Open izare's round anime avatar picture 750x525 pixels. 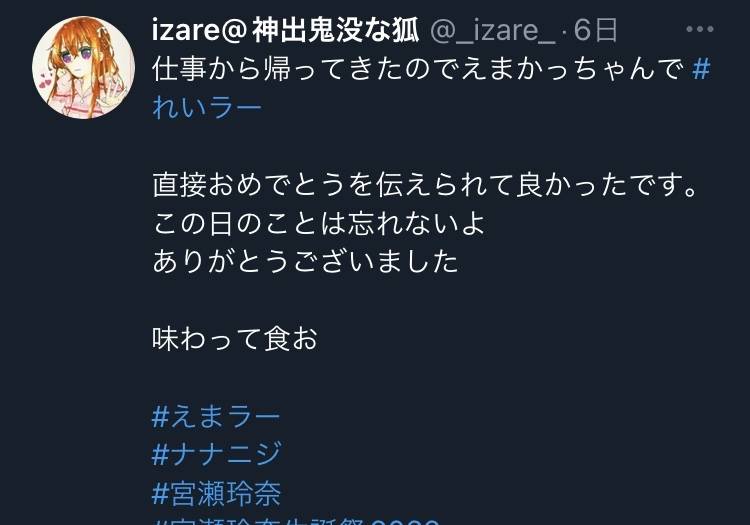(84, 67)
